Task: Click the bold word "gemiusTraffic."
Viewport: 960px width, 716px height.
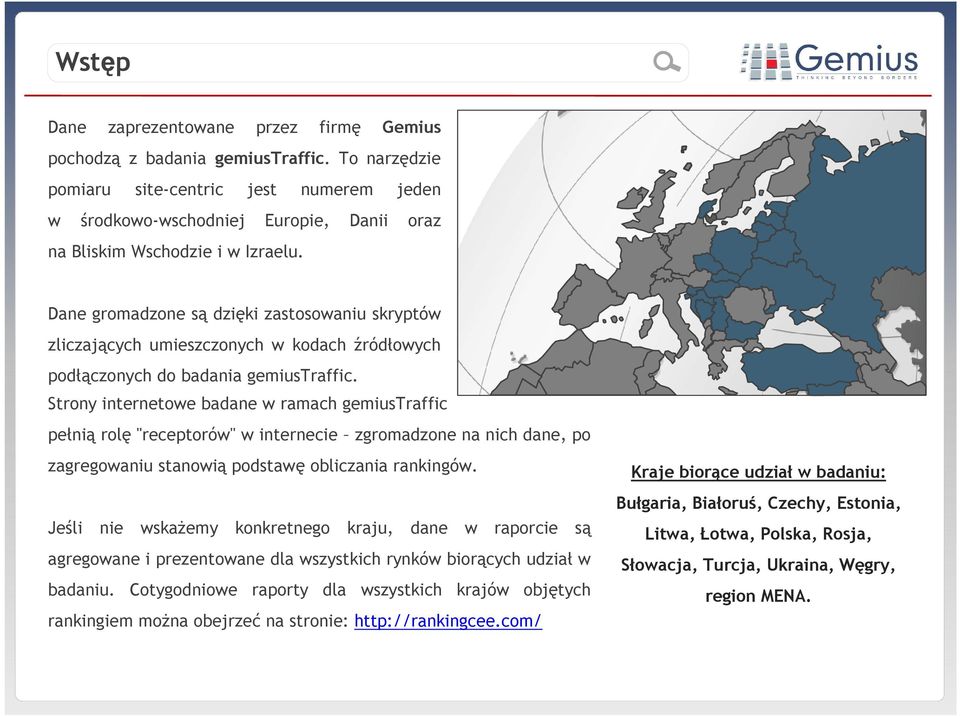Action: 271,158
